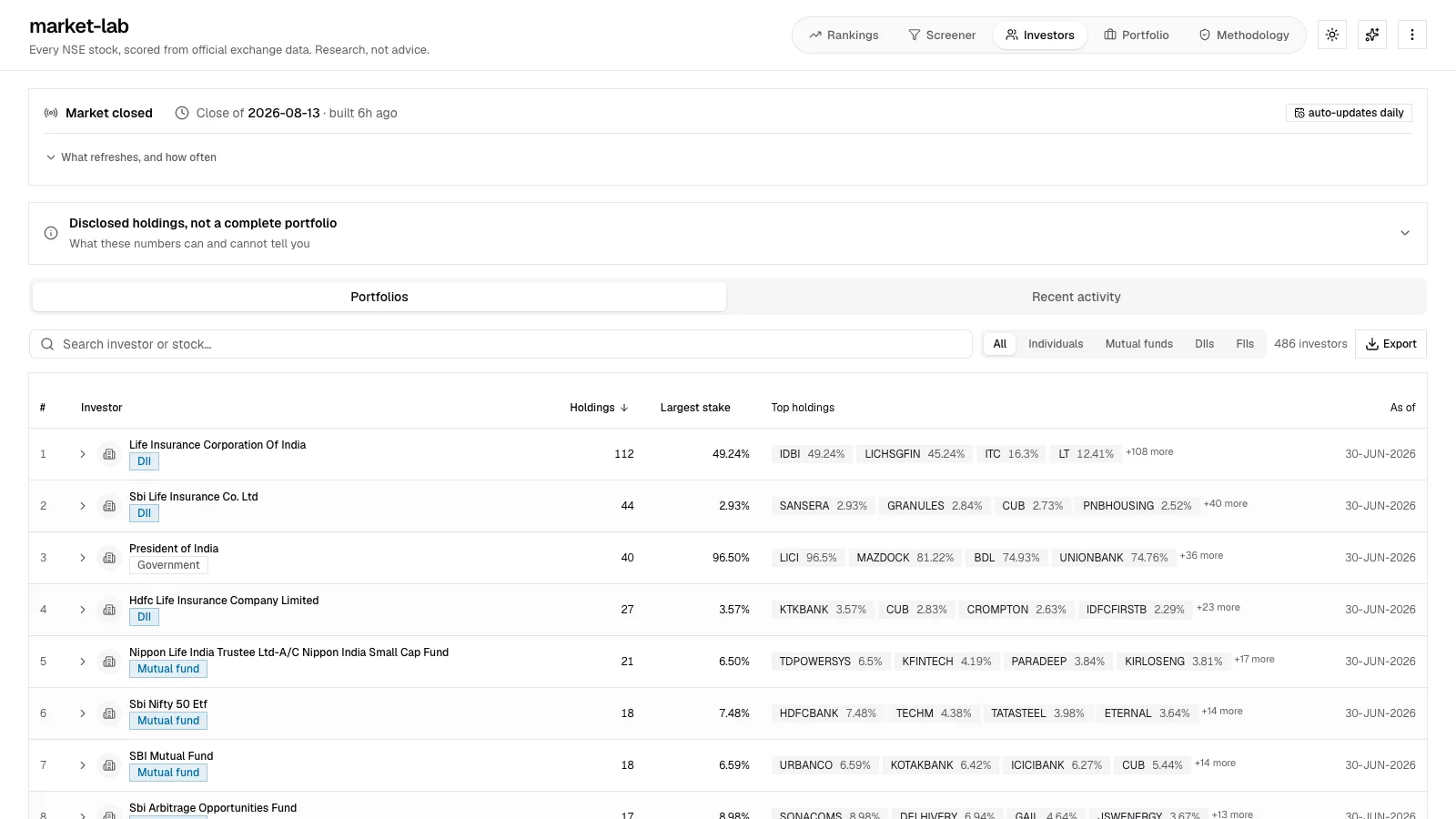Expand the Sbi Life Insurance Co. Ltd row
Screen dimensions: 1456x819
point(82,506)
